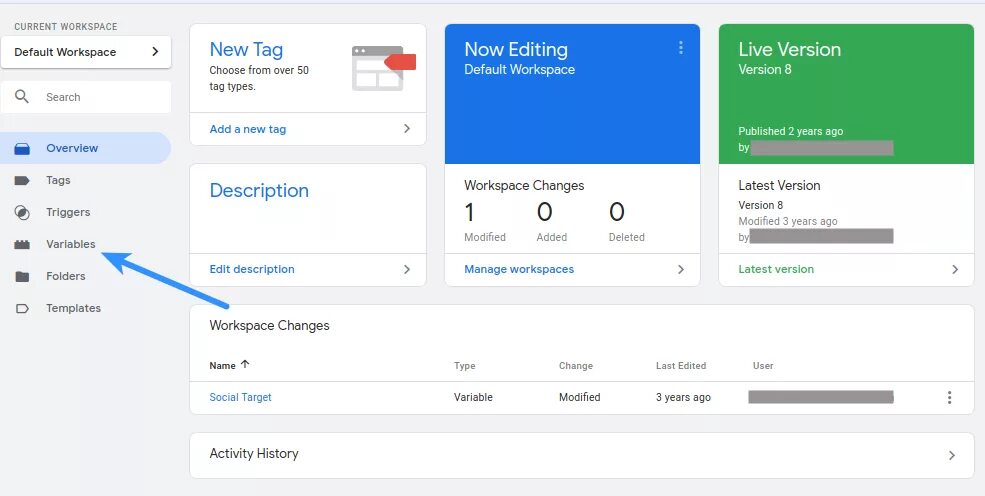Click the Triggers circular icon
985x496 pixels.
[x=22, y=212]
